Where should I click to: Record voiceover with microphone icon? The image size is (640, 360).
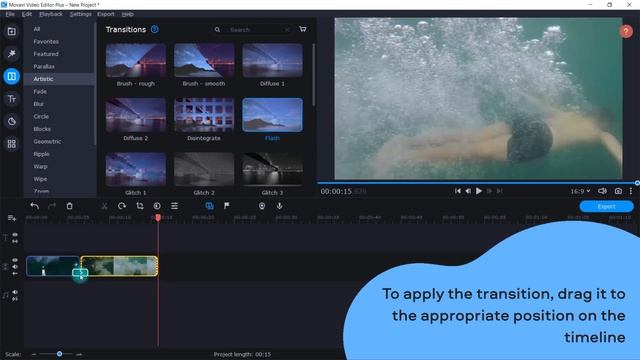(280, 206)
